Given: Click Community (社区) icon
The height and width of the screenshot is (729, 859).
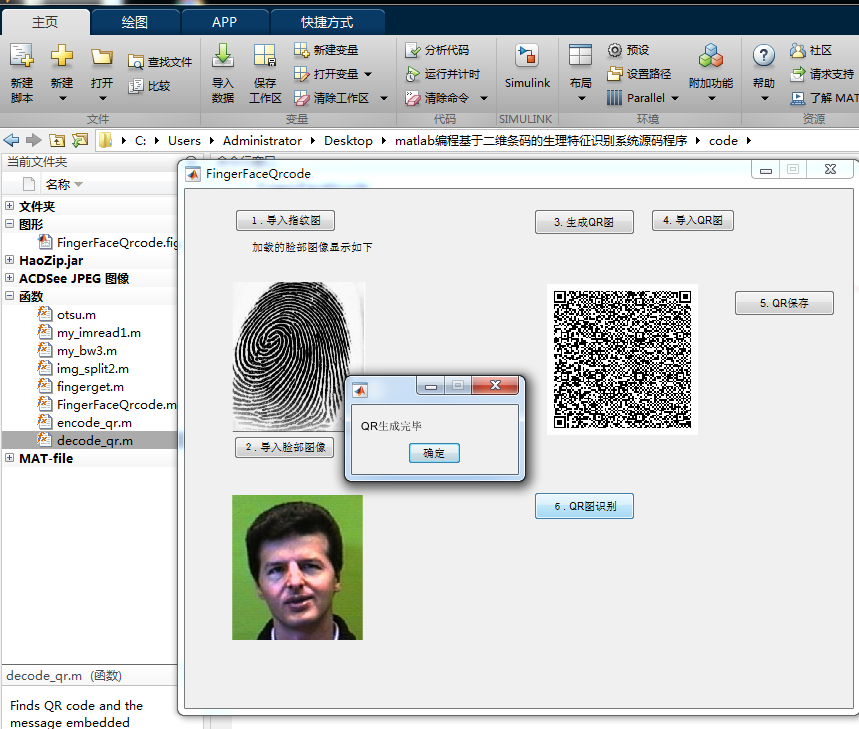Looking at the screenshot, I should coord(798,50).
